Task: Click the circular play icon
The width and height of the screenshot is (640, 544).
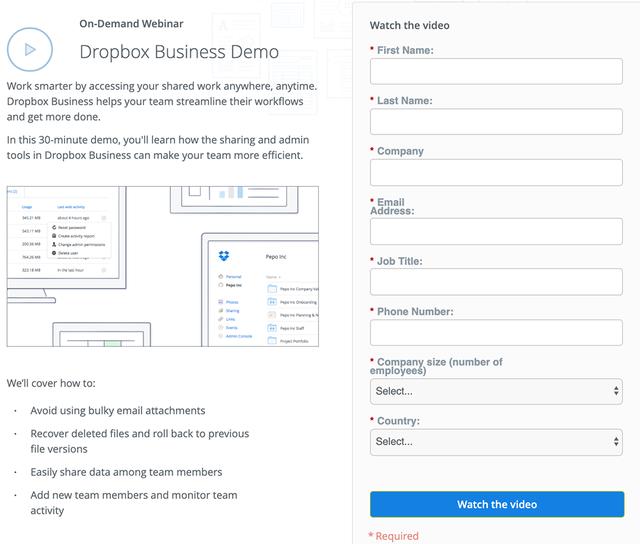Action: pyautogui.click(x=30, y=49)
